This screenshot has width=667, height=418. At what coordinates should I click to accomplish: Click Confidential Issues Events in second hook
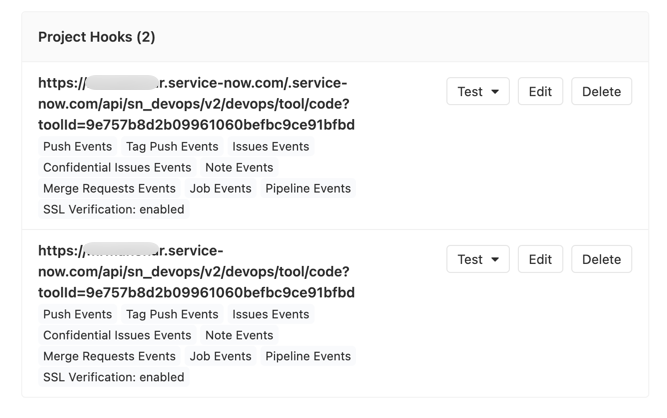pos(117,335)
